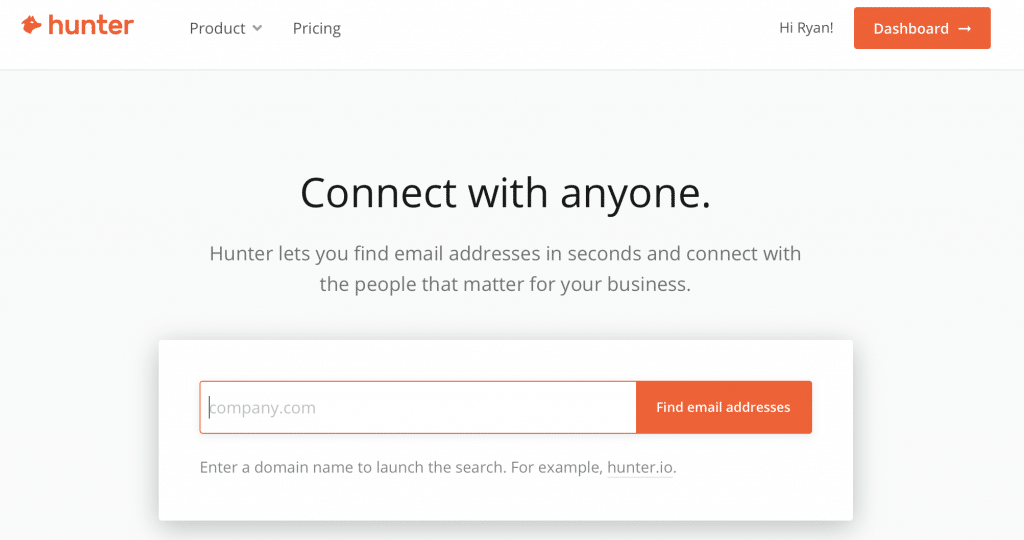
Task: Click the subtitle line "the people that matter"
Action: click(505, 284)
